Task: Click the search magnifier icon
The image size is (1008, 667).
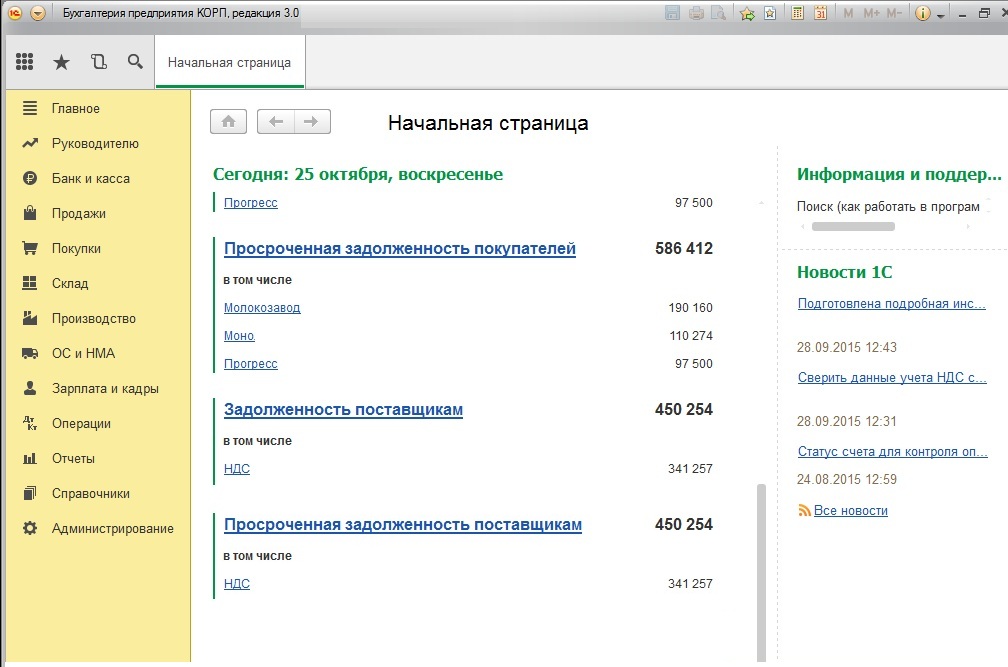Action: click(135, 62)
